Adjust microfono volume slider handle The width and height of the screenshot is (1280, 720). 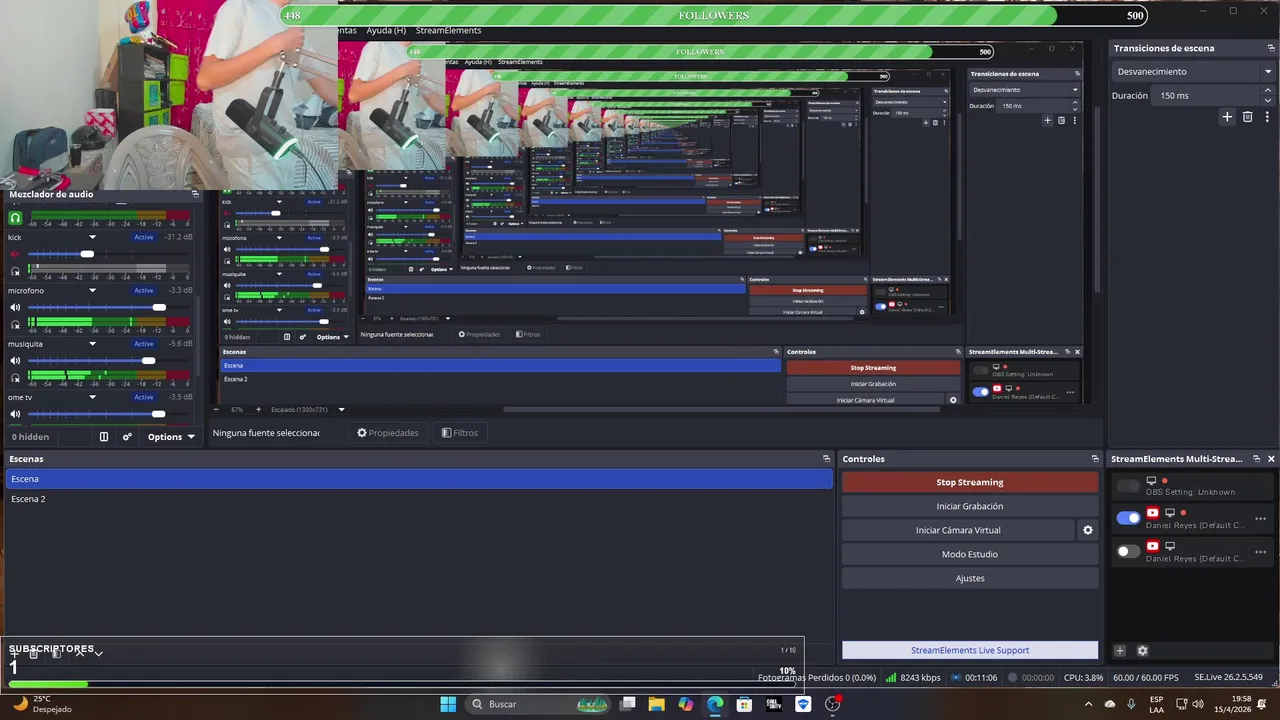(159, 307)
